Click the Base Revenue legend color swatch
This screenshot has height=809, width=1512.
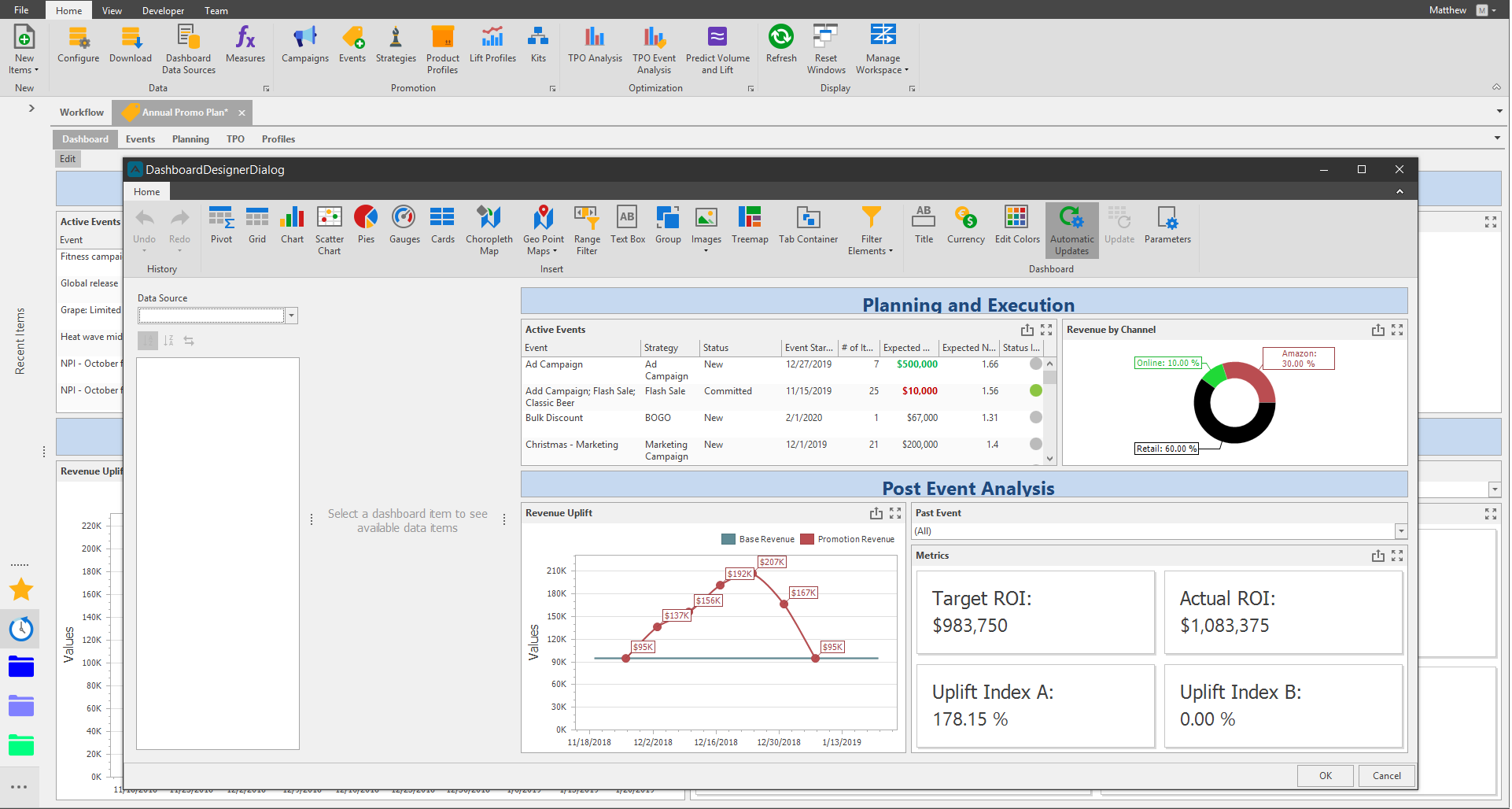pos(728,539)
